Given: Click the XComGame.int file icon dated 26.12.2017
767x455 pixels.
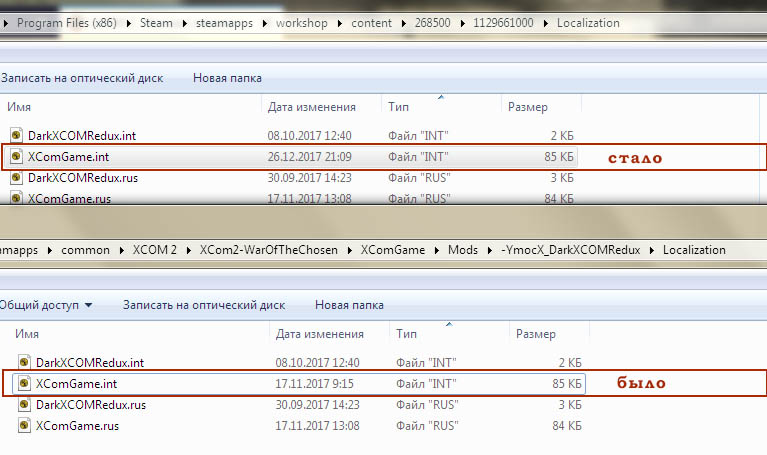Looking at the screenshot, I should (17, 157).
